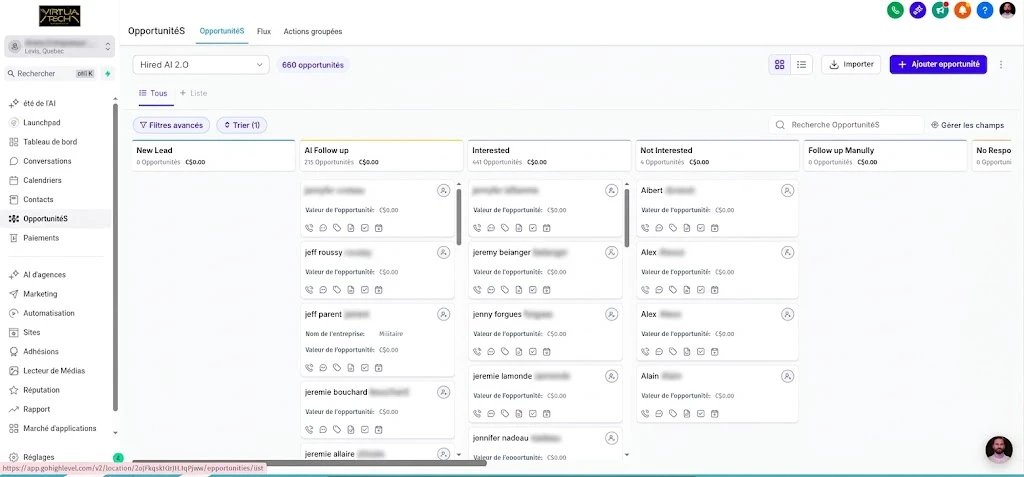Click the tag icon on jenny forgues card
Screen dimensions: 1024x477
(x=505, y=352)
